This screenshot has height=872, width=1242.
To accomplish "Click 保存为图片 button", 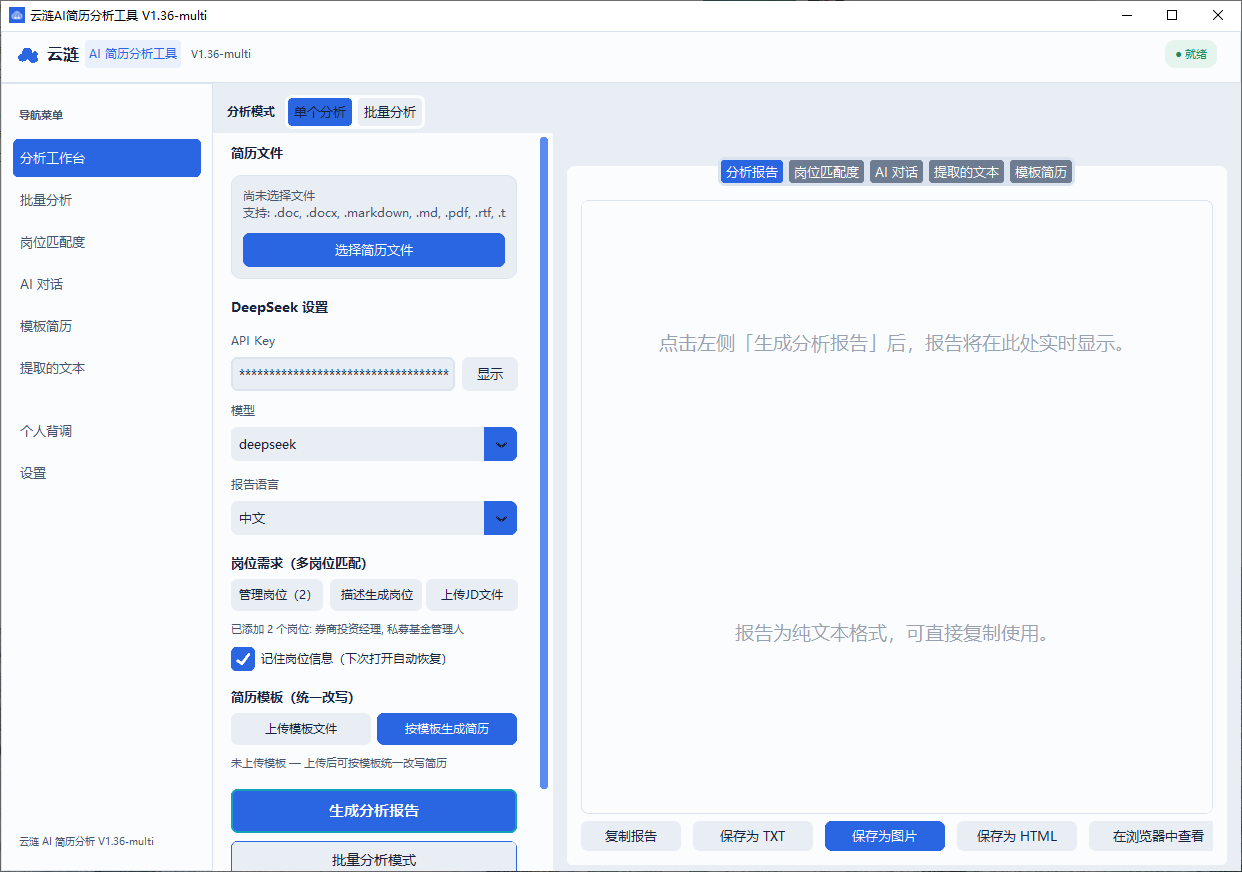I will pyautogui.click(x=885, y=836).
